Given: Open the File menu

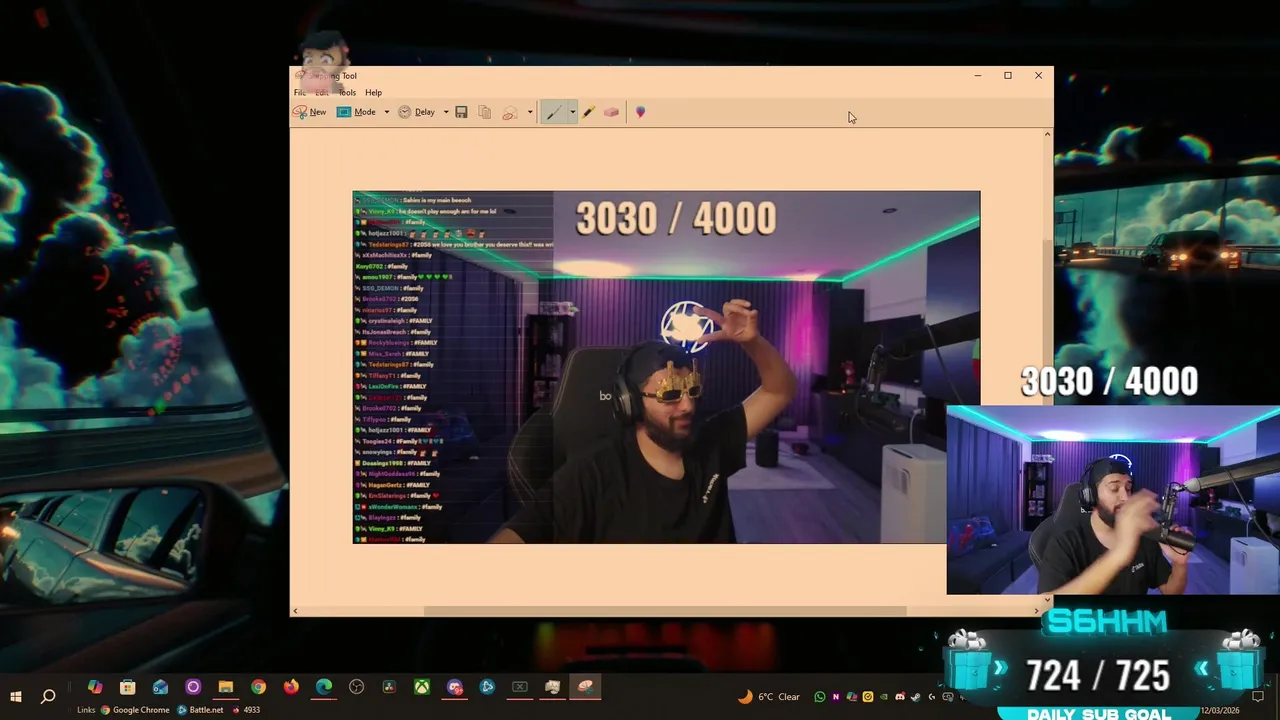Looking at the screenshot, I should [300, 92].
